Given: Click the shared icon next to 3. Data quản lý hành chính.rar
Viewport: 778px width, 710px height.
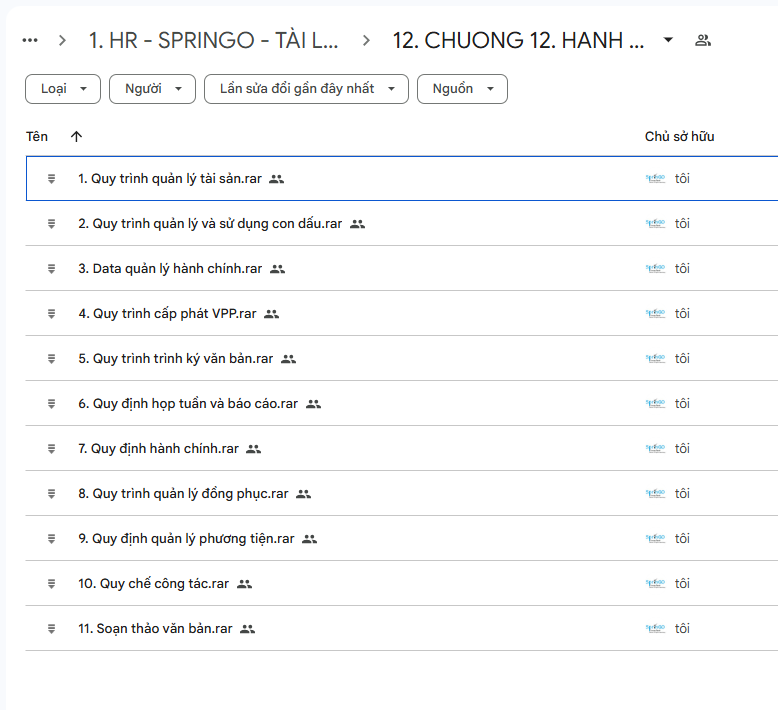Looking at the screenshot, I should pyautogui.click(x=277, y=269).
